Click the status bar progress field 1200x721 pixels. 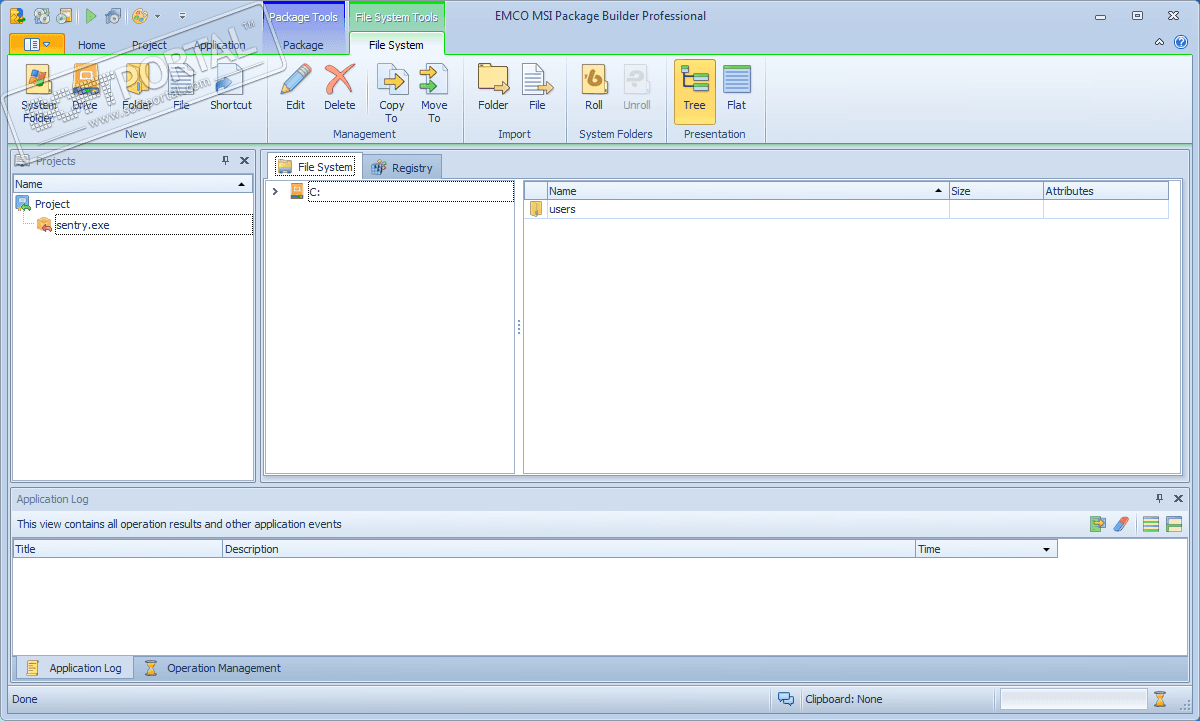point(1073,699)
